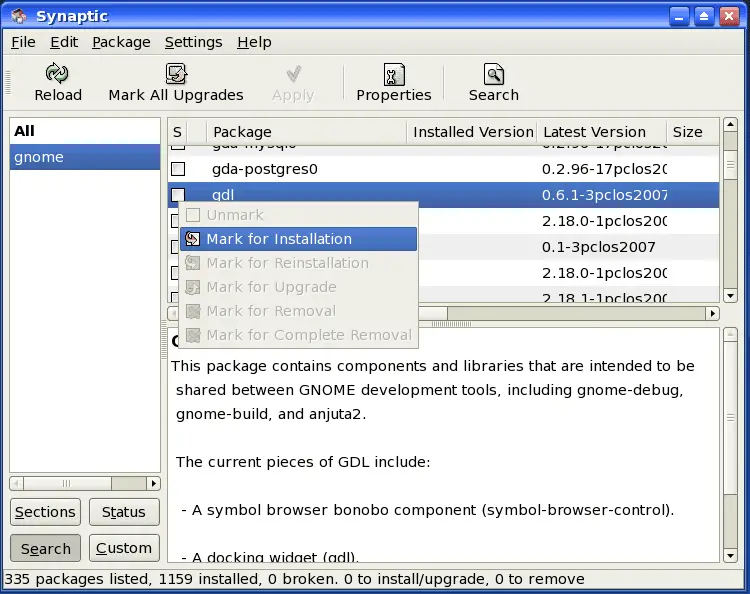Open the Settings menu
750x594 pixels.
(193, 42)
